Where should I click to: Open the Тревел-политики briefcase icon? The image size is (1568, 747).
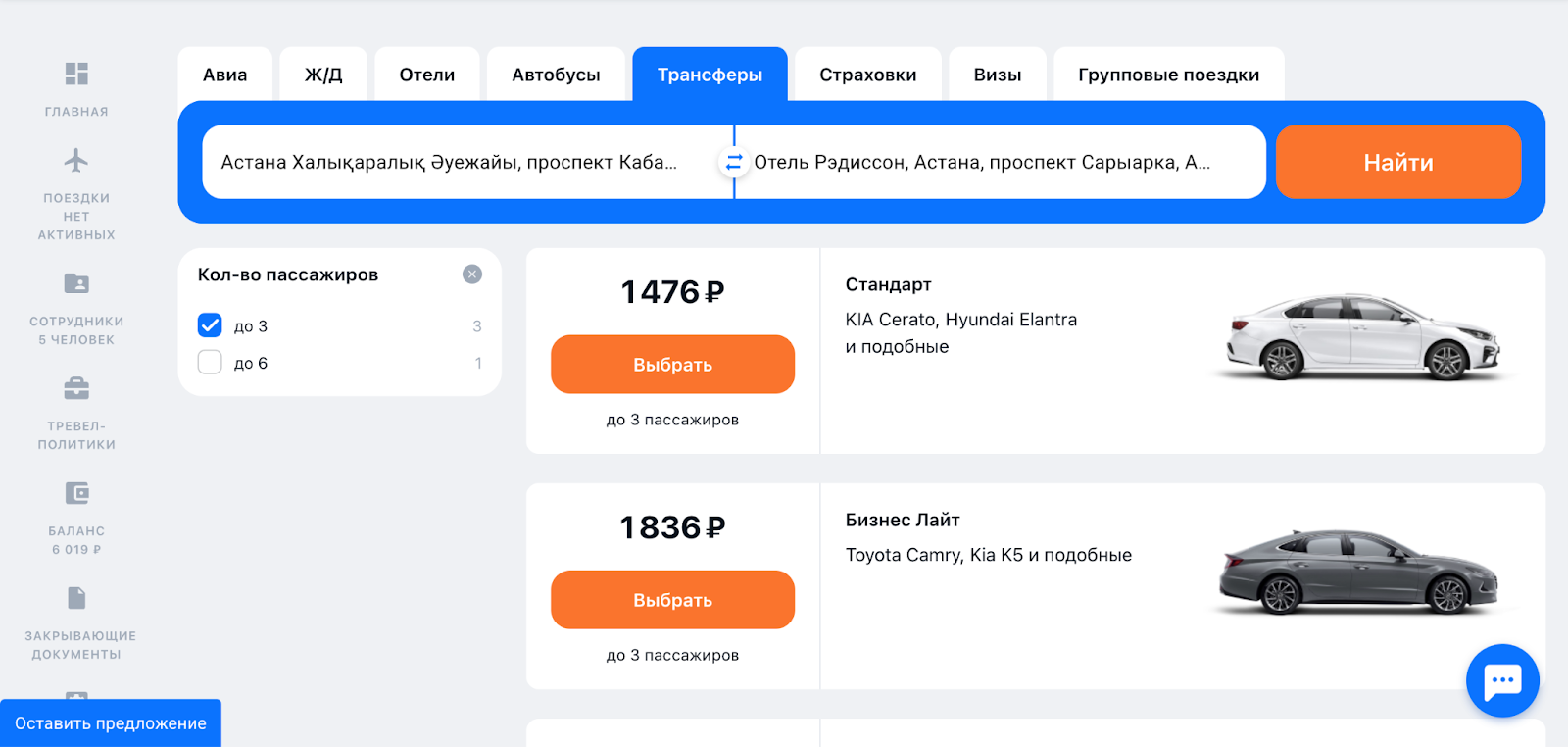coord(76,388)
